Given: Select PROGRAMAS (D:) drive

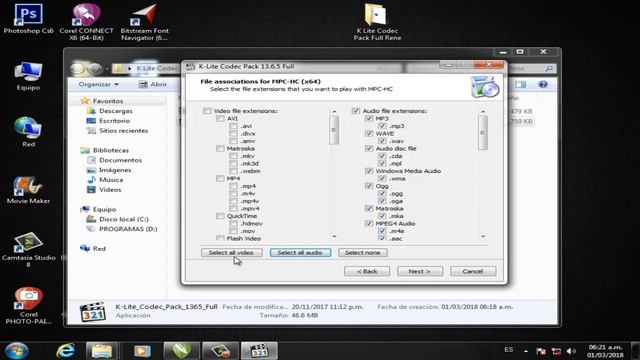Looking at the screenshot, I should [x=128, y=229].
